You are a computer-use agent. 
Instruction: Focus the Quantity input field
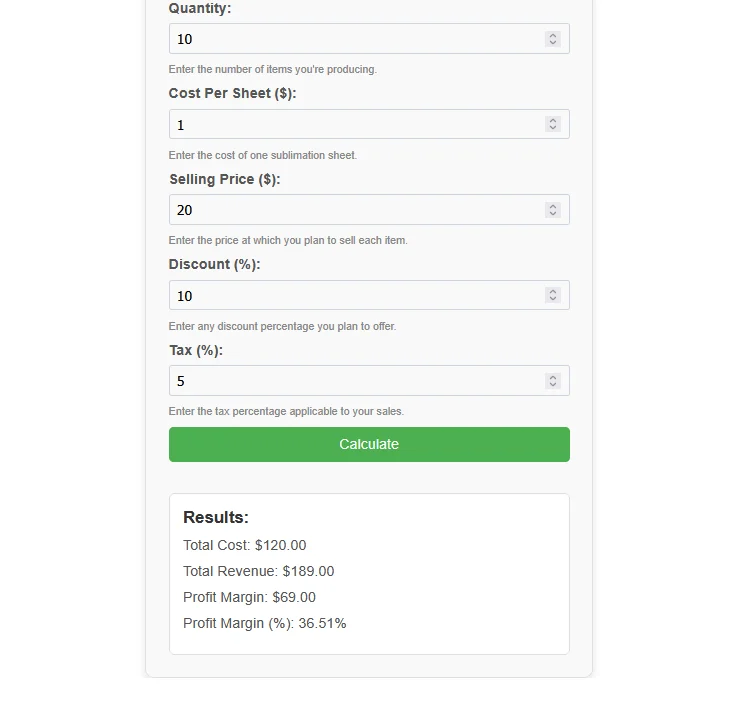point(355,39)
